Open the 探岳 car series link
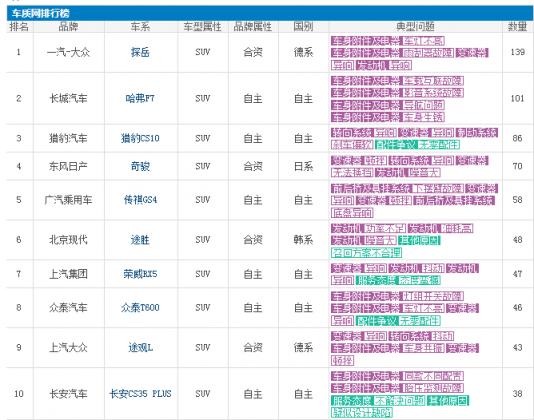The image size is (534, 420). click(140, 52)
